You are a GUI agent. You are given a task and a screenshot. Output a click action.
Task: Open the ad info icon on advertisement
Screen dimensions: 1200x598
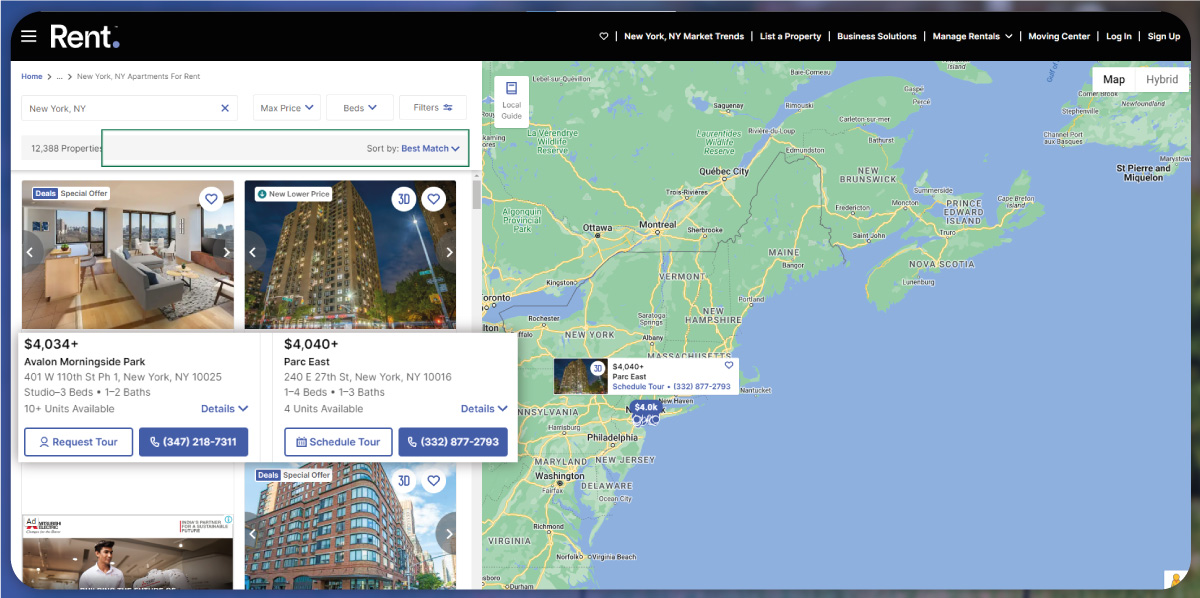(x=228, y=520)
